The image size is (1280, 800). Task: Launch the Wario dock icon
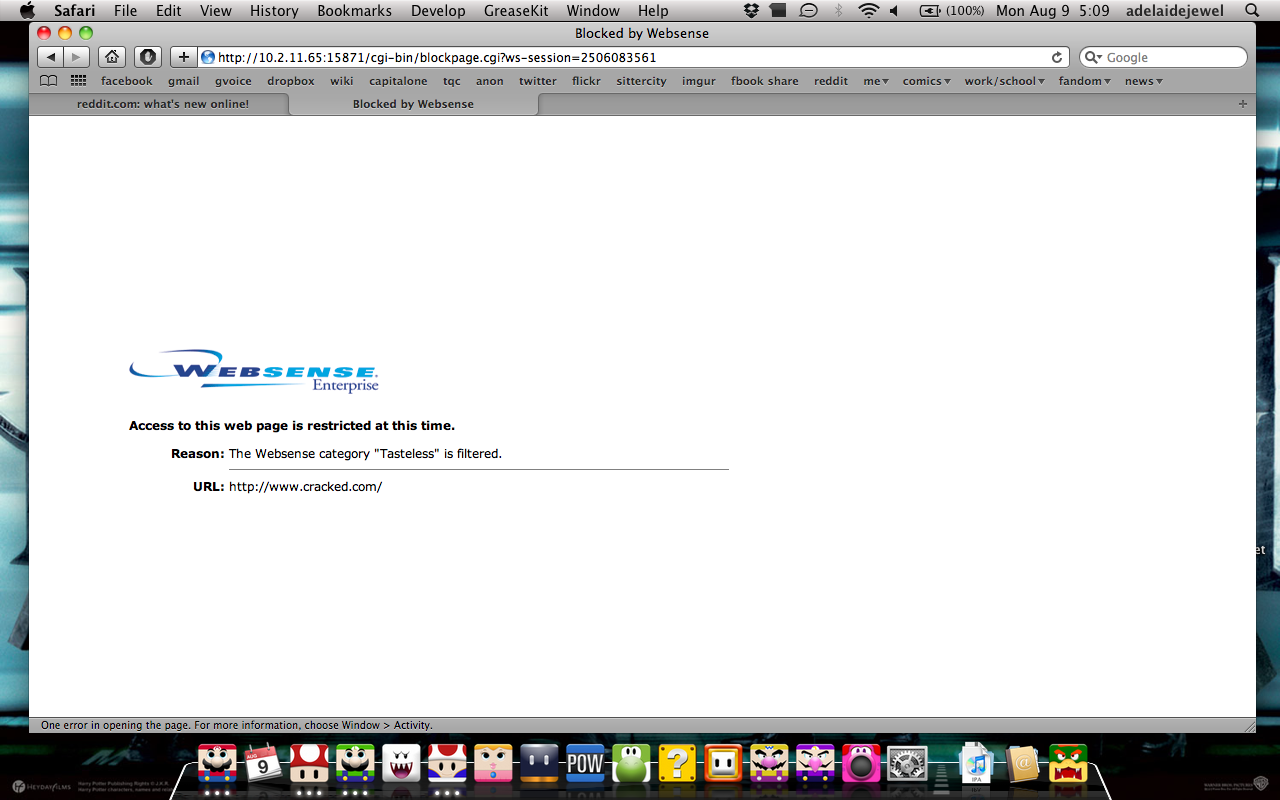coord(769,764)
